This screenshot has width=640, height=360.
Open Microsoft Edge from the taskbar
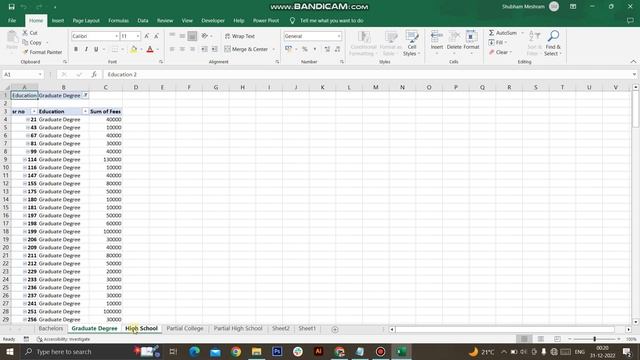[194, 351]
